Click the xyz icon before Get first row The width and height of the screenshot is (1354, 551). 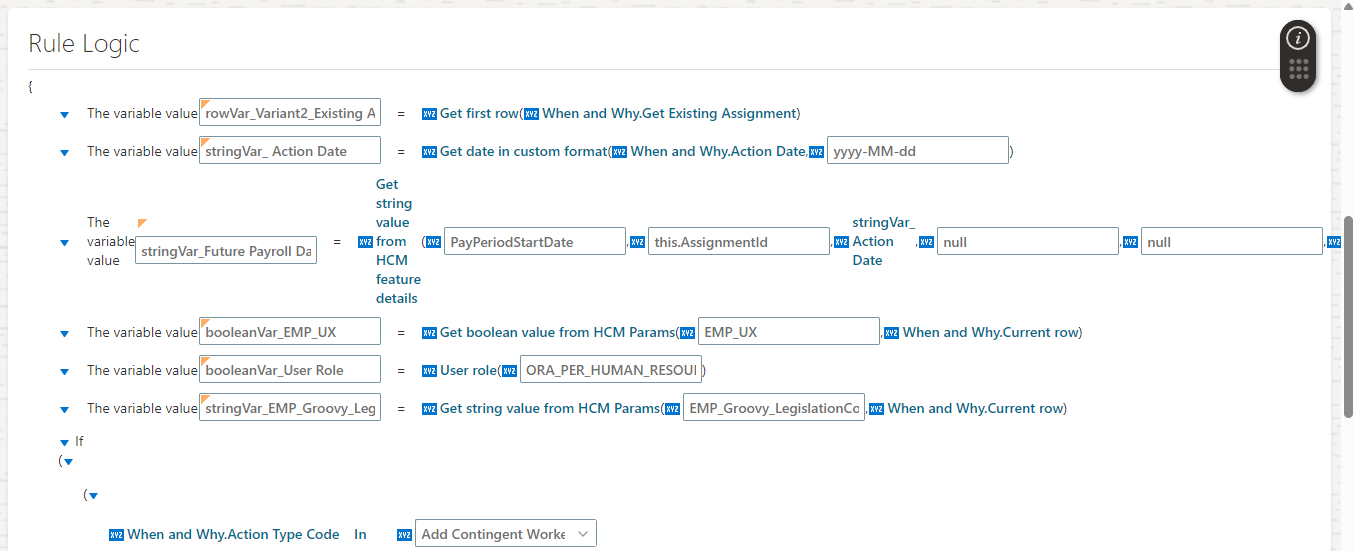[x=430, y=114]
